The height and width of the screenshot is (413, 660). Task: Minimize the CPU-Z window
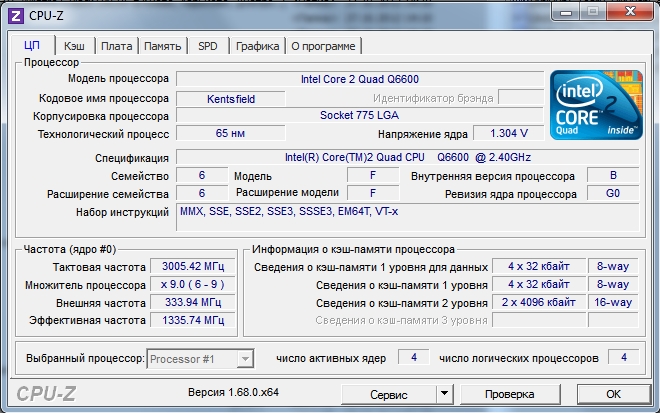click(x=566, y=11)
